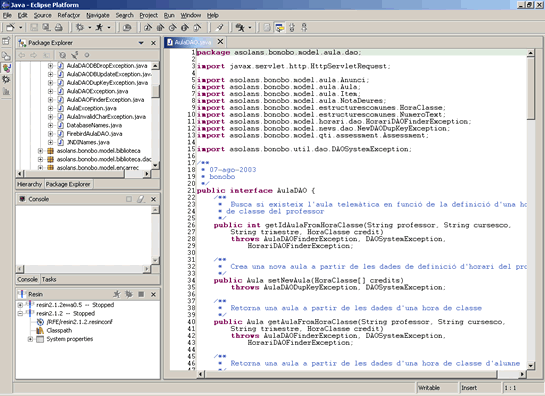
Task: Expand the asolans.bonobo.model.biblioteca package
Action: (x=41, y=151)
